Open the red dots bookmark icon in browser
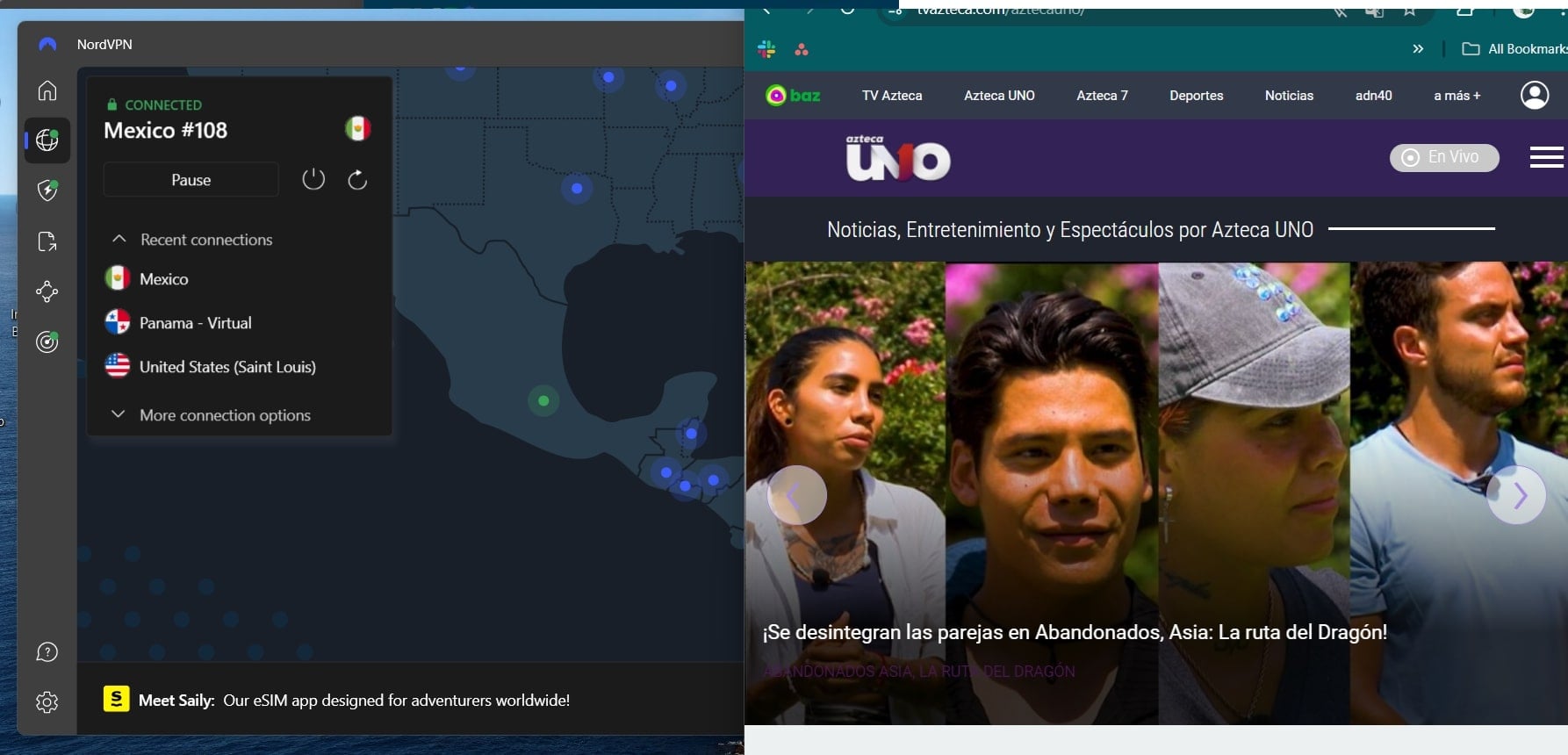Screen dimensions: 1568x755 coord(802,49)
